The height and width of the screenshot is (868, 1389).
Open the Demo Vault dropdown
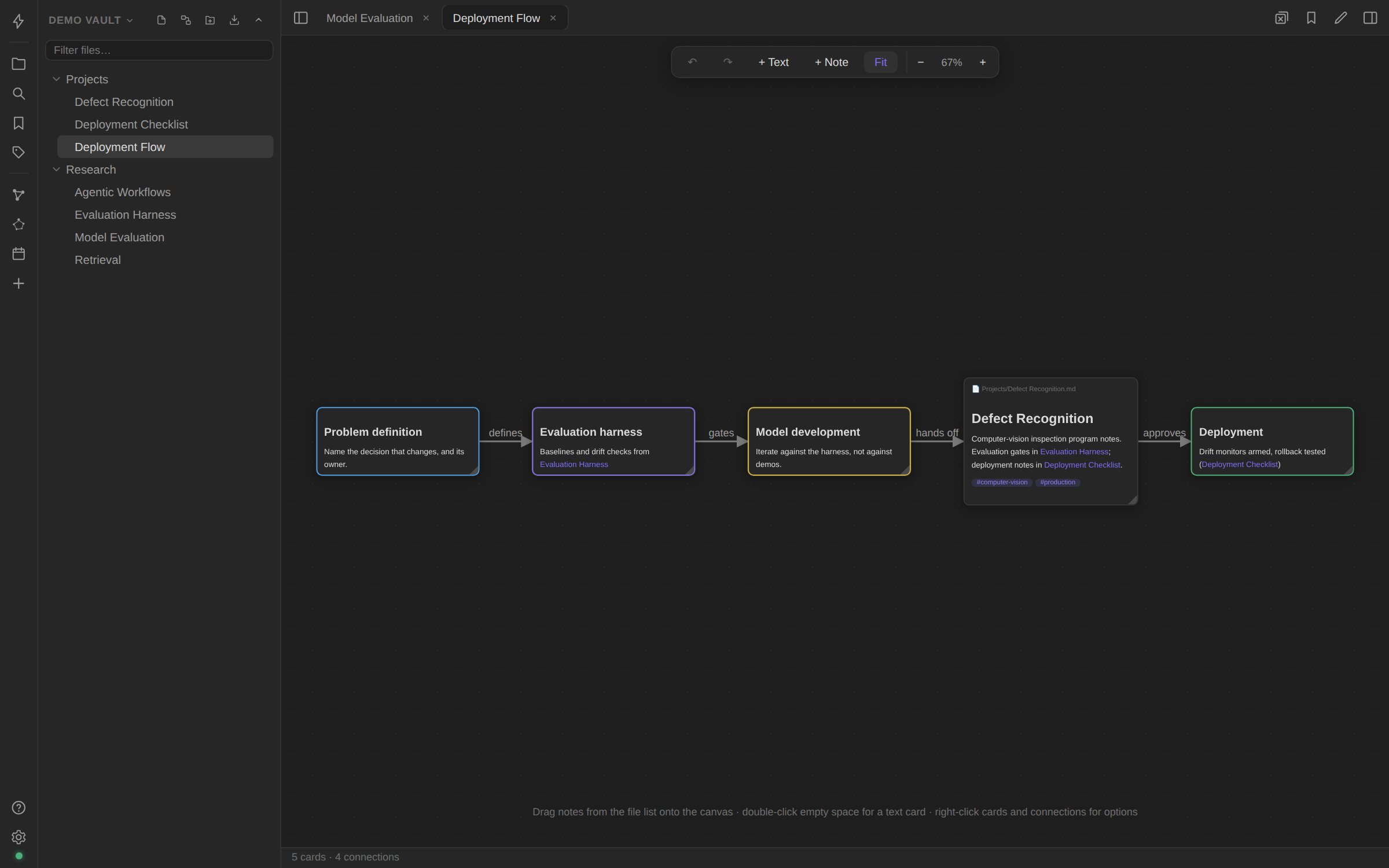pos(91,20)
